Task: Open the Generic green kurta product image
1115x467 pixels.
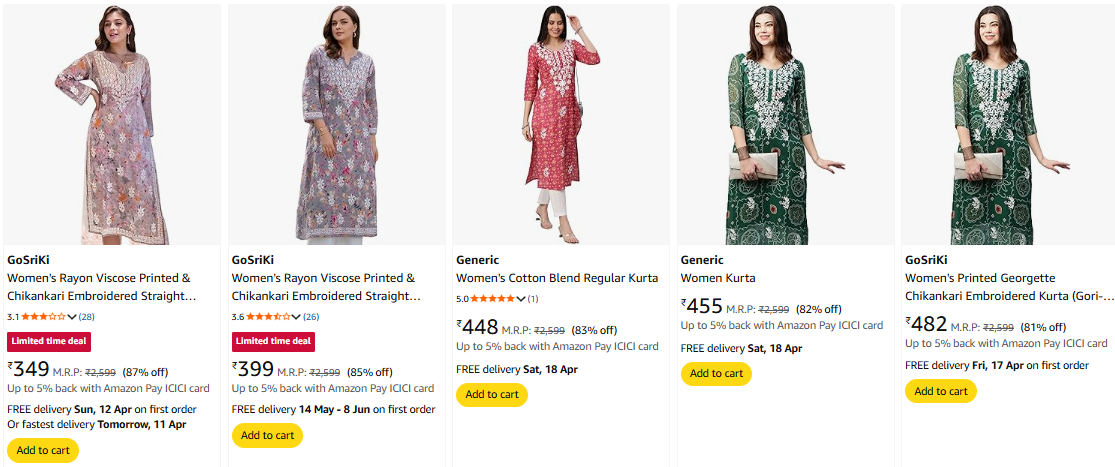Action: (785, 125)
